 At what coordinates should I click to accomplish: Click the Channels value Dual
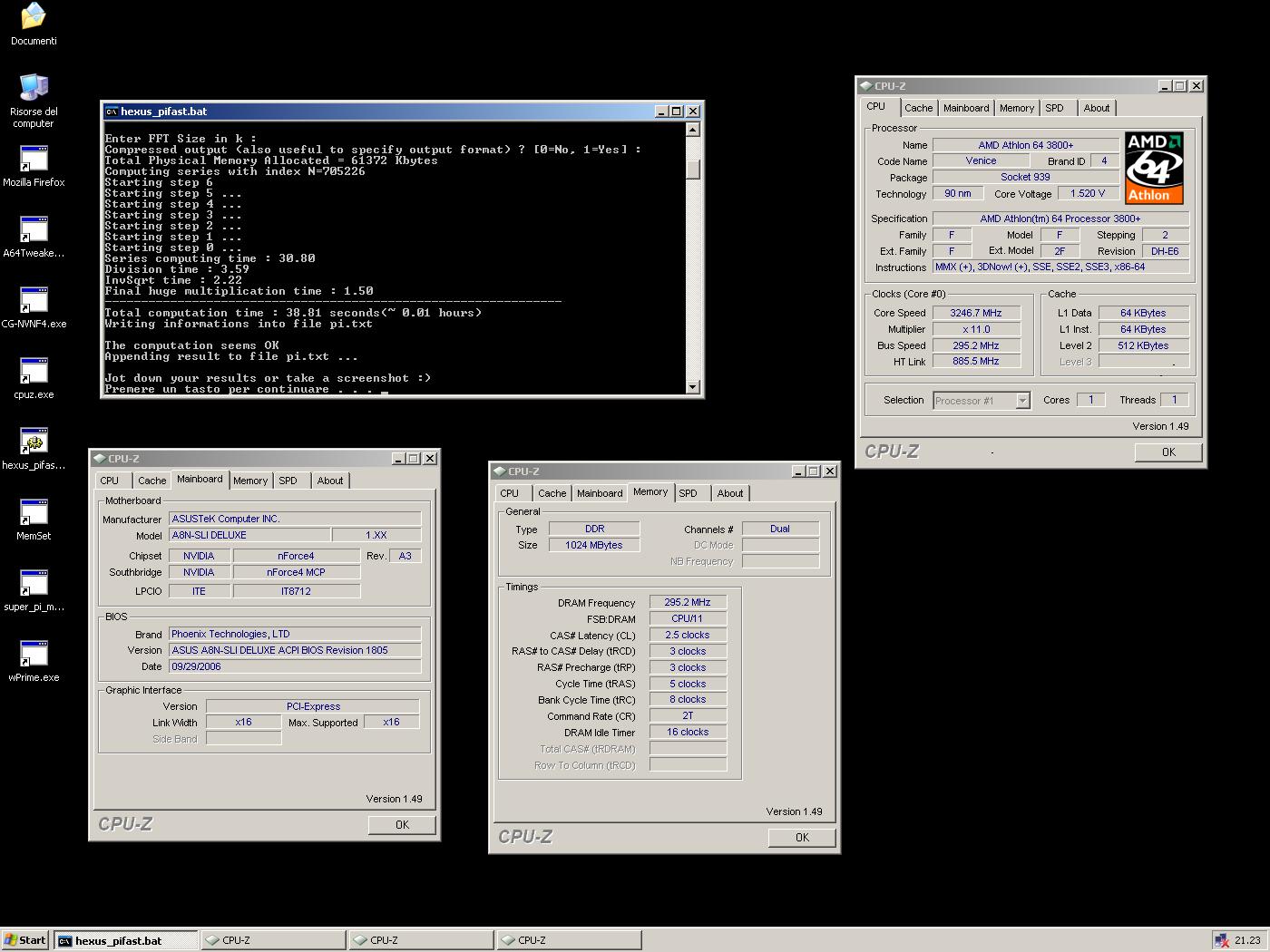780,529
